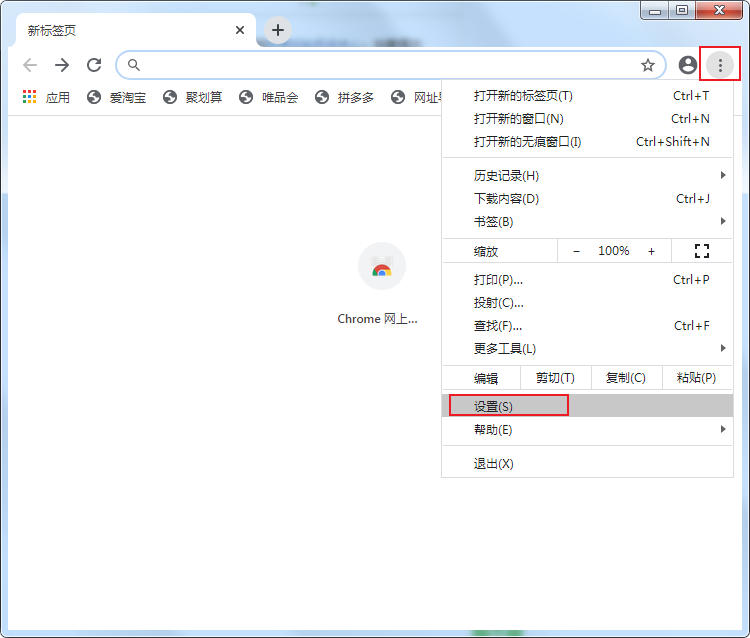Click 剪切(T) edit button
Screen dimensions: 750x638
pyautogui.click(x=555, y=378)
